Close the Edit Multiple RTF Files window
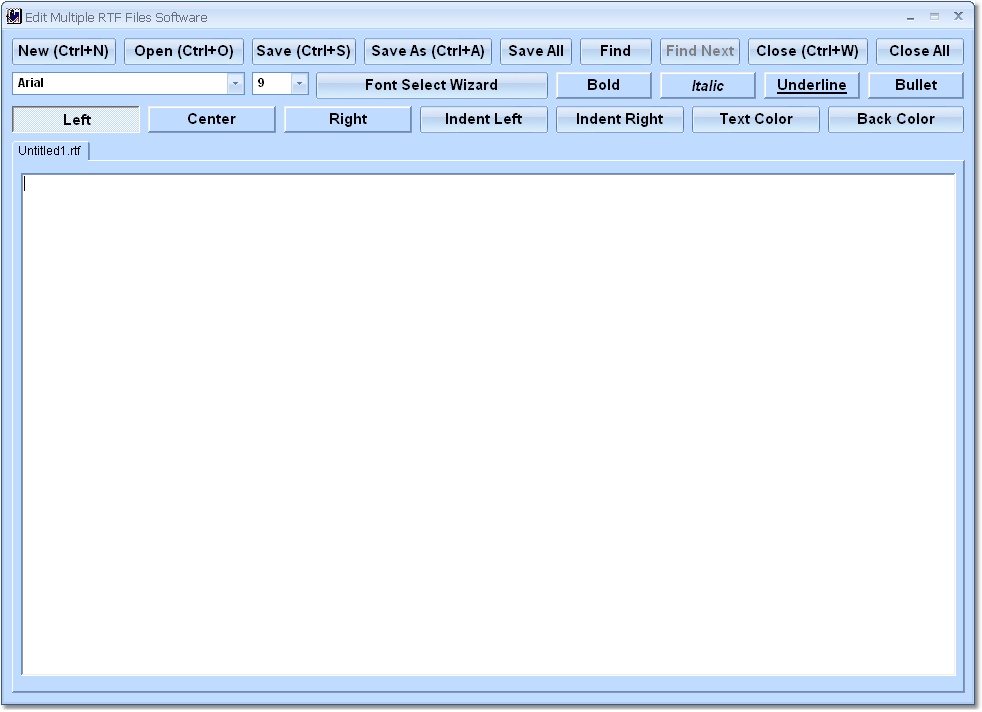This screenshot has width=982, height=712. coord(958,16)
